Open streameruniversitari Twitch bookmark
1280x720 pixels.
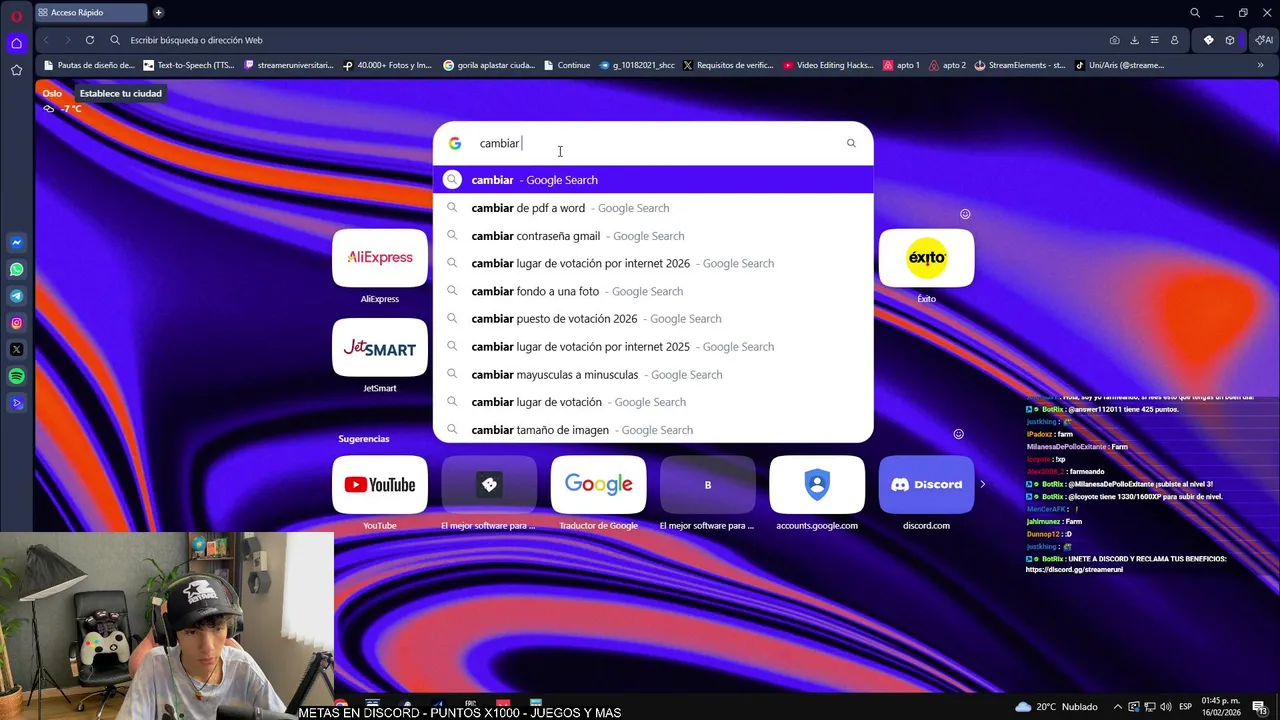pos(289,65)
